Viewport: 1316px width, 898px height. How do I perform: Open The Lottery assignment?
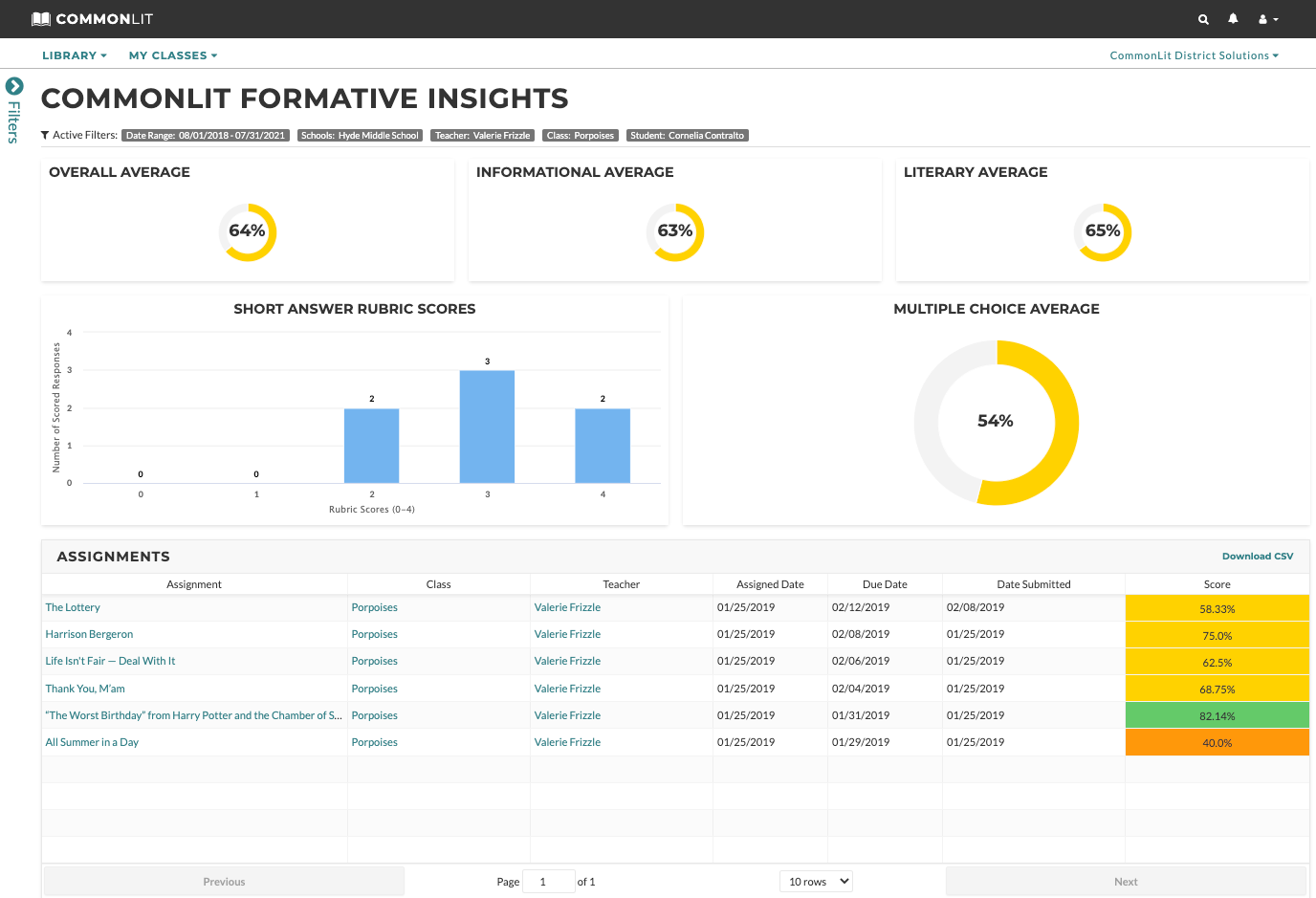coord(73,608)
